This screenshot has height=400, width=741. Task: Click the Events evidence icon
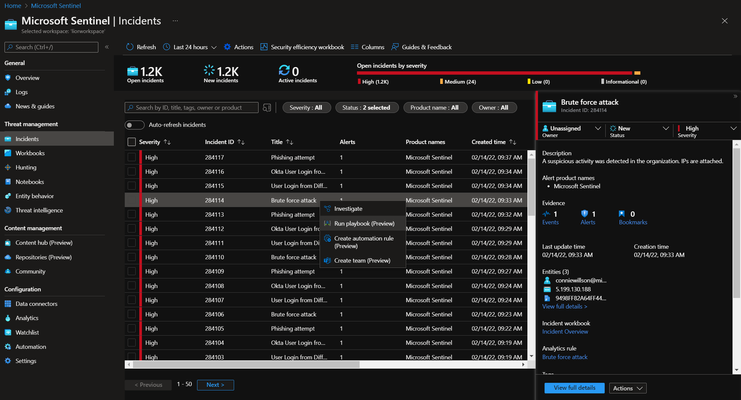tap(546, 214)
